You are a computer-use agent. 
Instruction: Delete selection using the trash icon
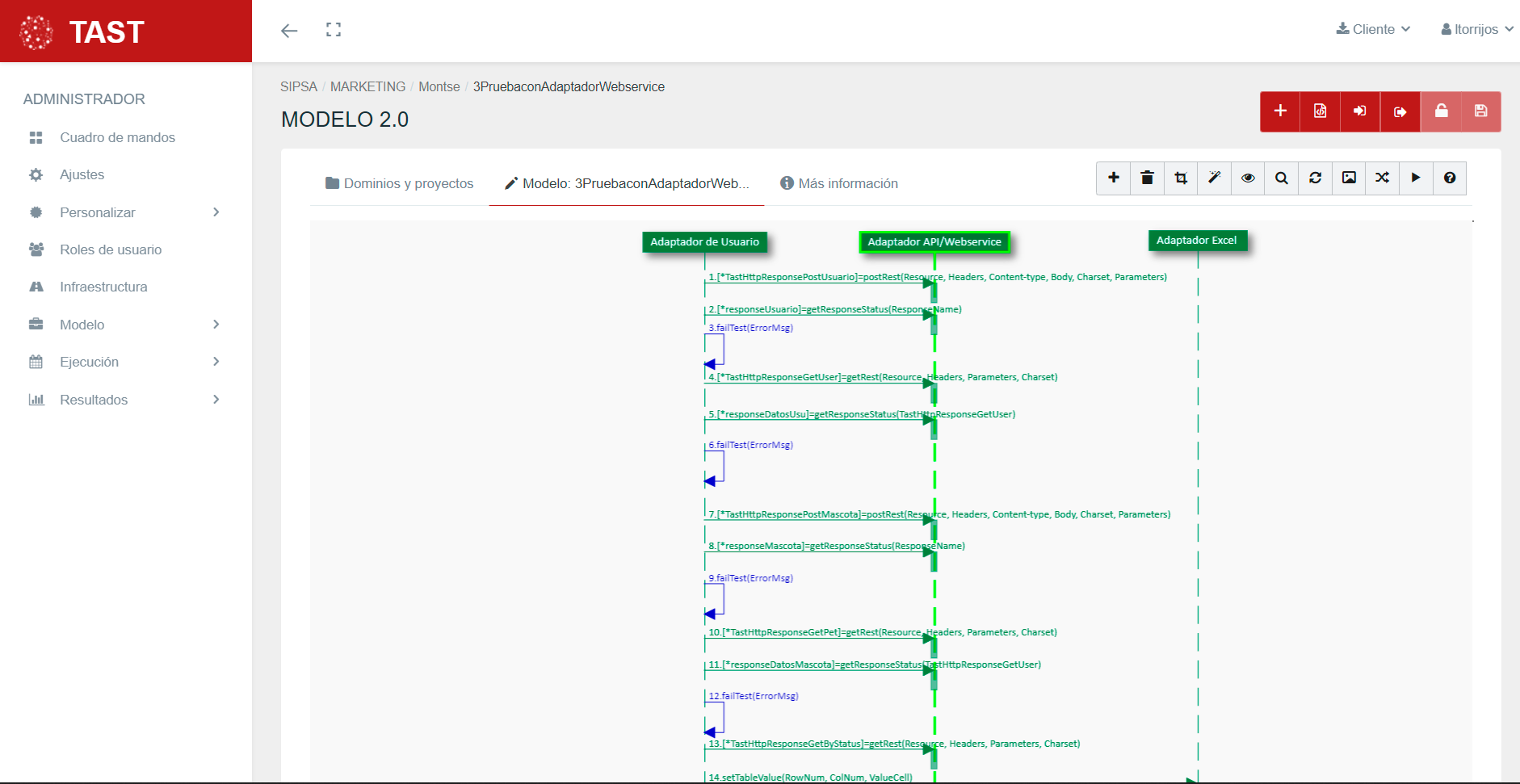[1147, 178]
